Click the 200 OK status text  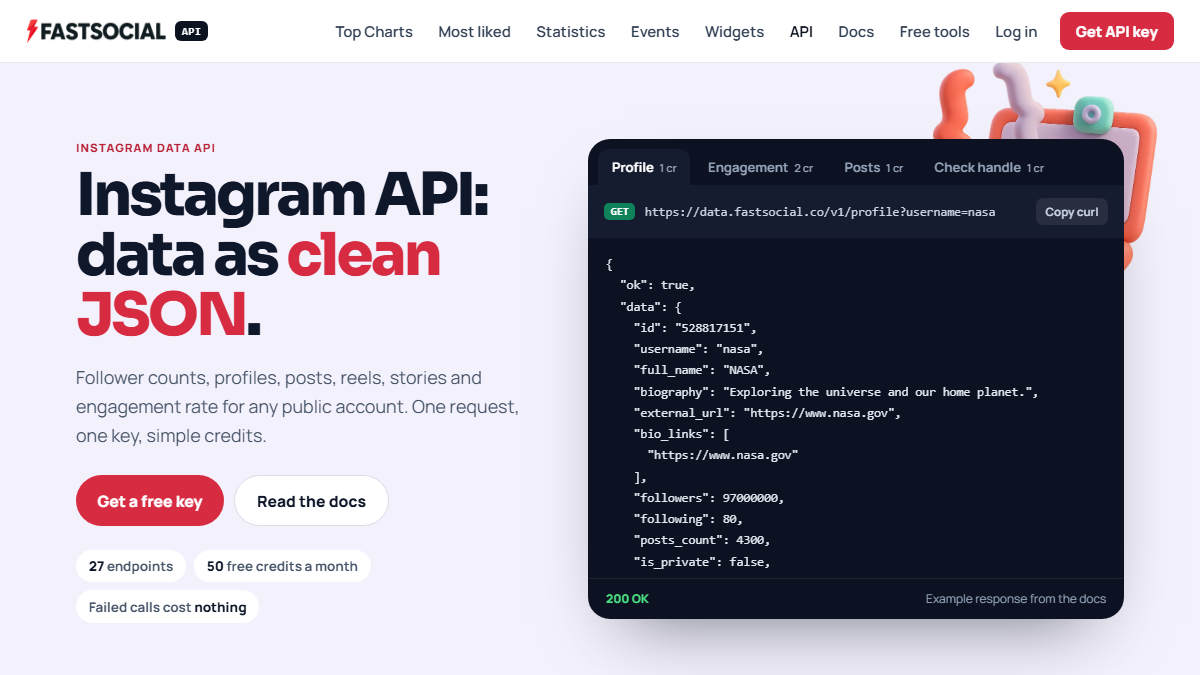pos(627,599)
